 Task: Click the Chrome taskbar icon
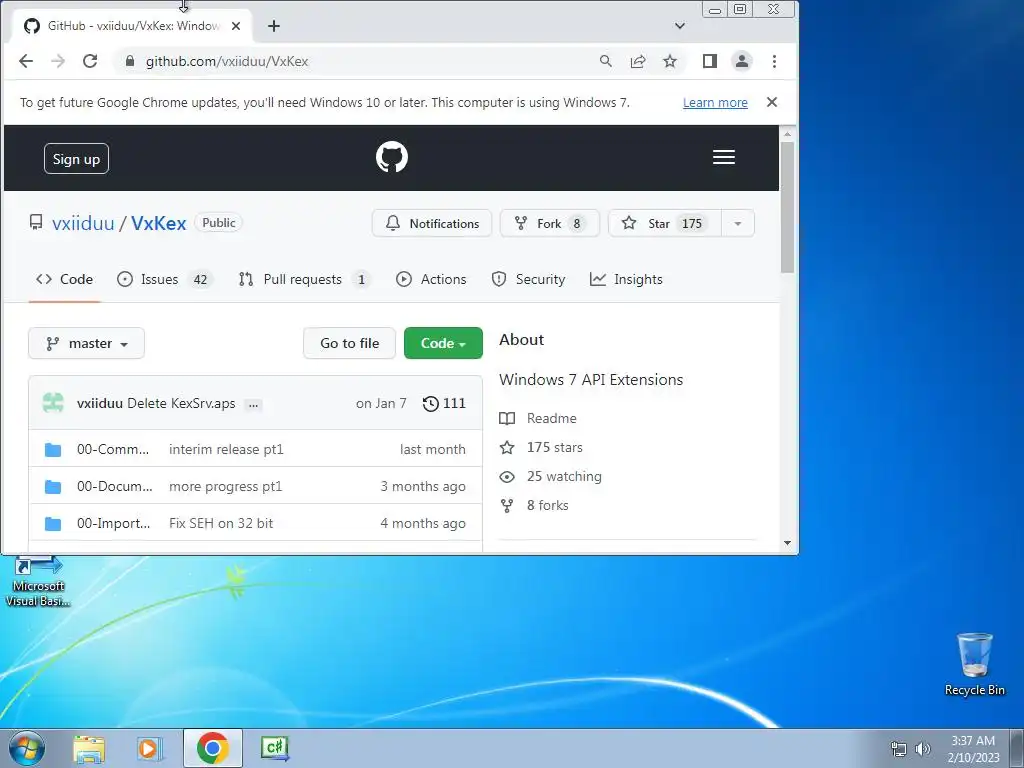(213, 748)
